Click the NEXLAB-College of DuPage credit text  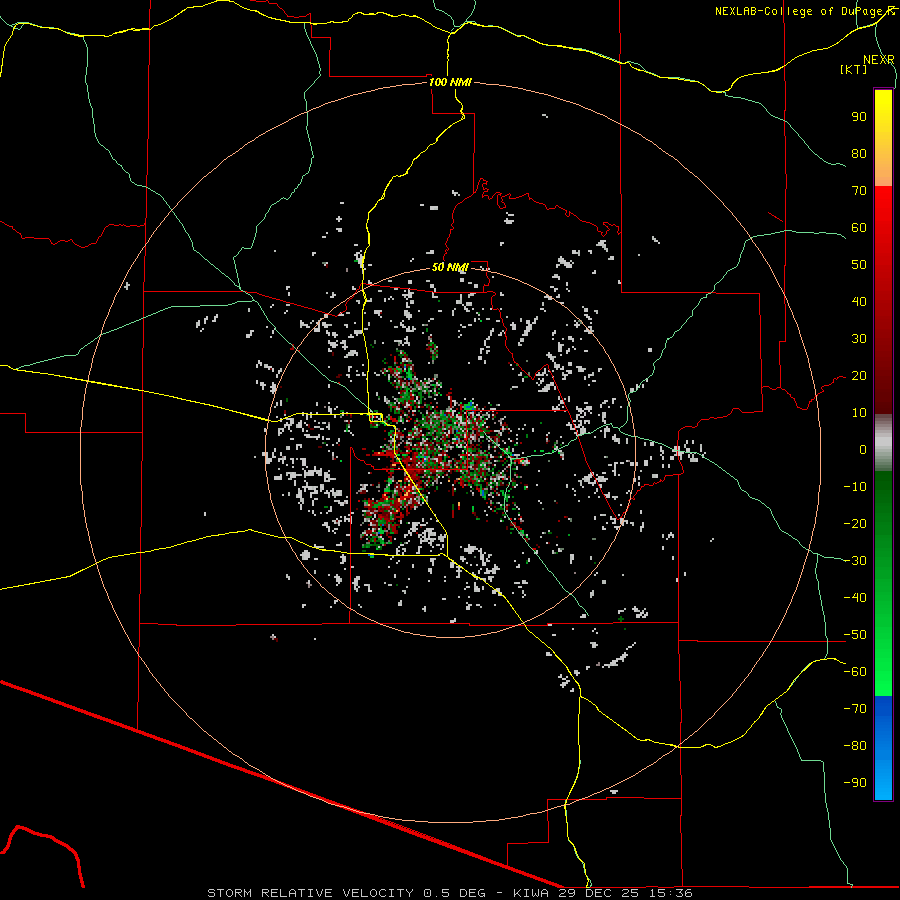pyautogui.click(x=801, y=11)
